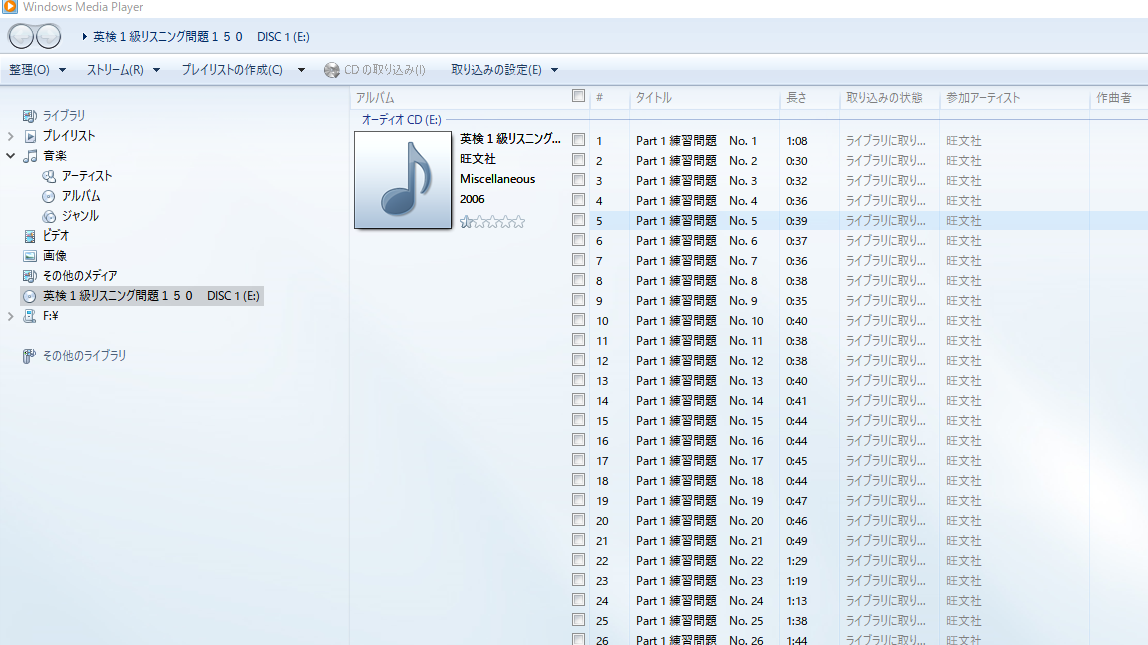
Task: Click the forward navigation arrow button
Action: pos(48,37)
